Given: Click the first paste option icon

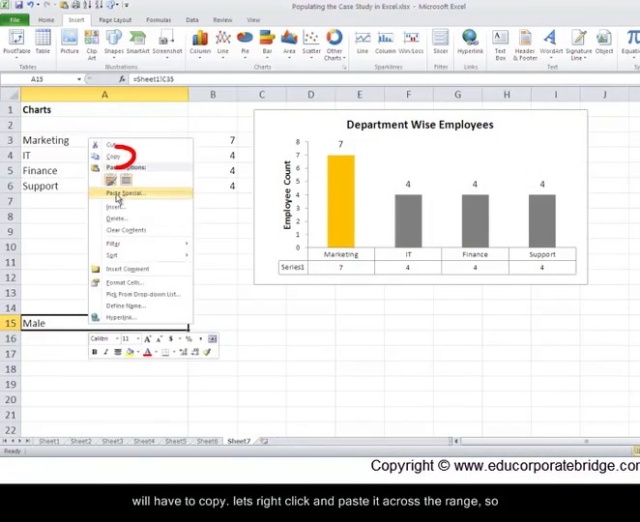Looking at the screenshot, I should pos(111,180).
